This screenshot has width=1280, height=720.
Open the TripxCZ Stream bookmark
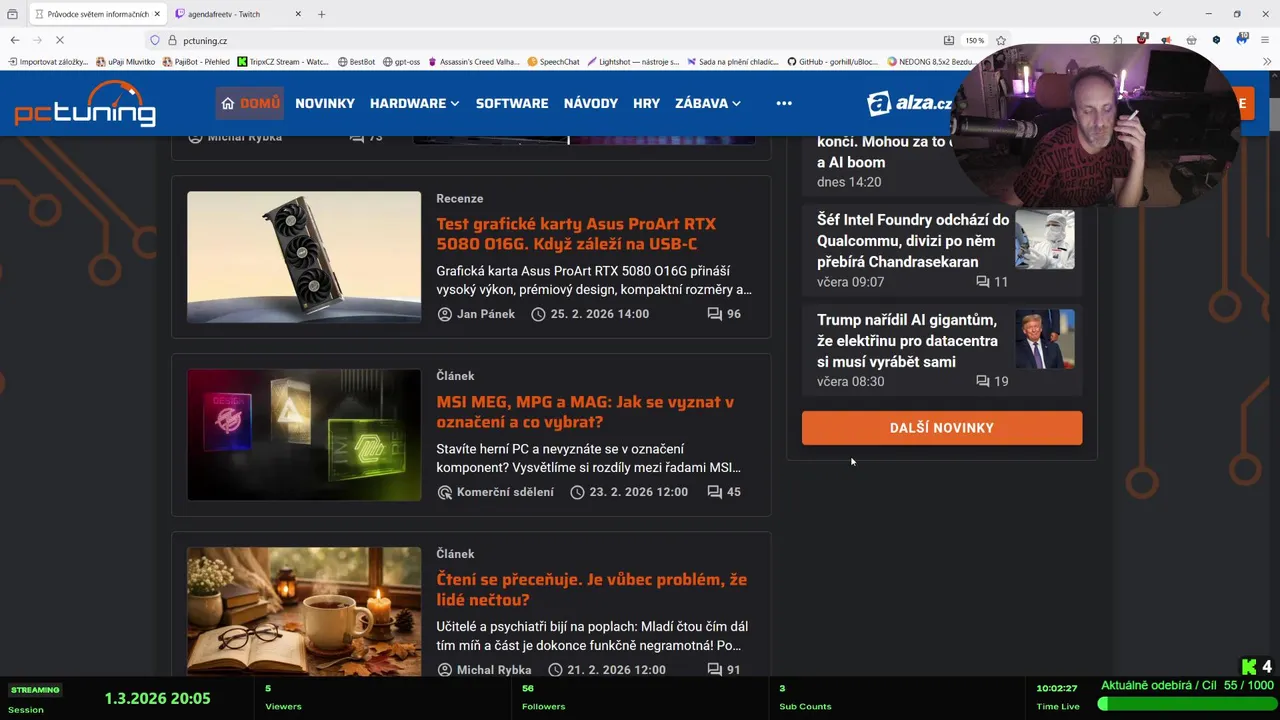(283, 62)
